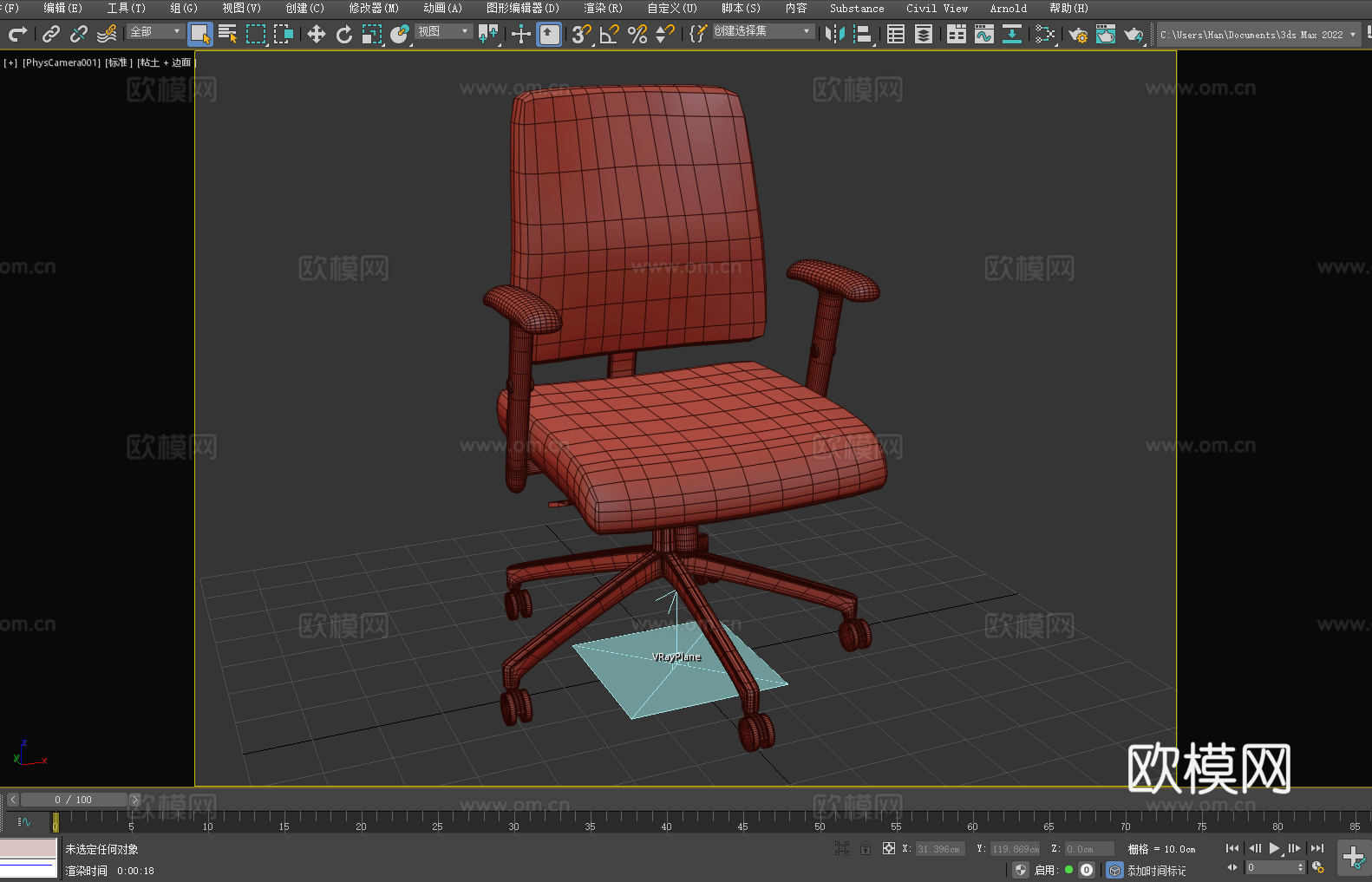Click Bind to Space Warp icon
1372x882 pixels.
point(107,34)
